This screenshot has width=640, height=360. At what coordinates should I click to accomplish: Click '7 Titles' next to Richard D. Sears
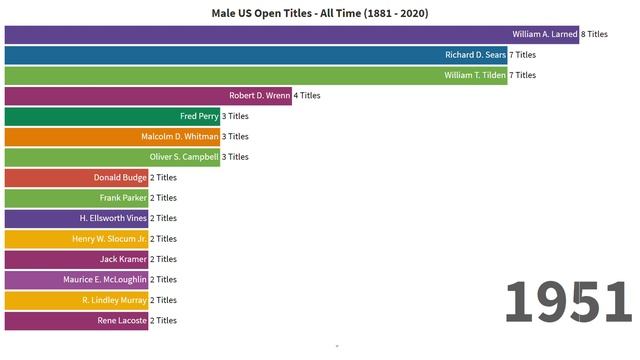(522, 55)
